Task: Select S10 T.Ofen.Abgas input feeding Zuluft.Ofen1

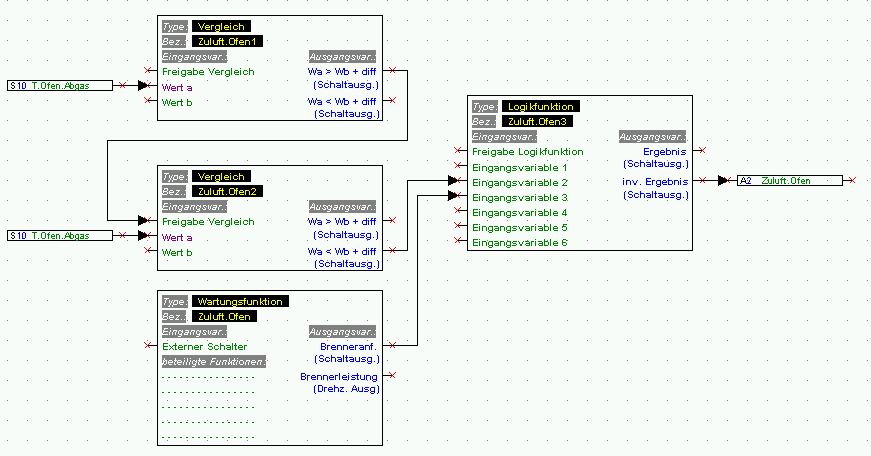Action: coord(60,86)
